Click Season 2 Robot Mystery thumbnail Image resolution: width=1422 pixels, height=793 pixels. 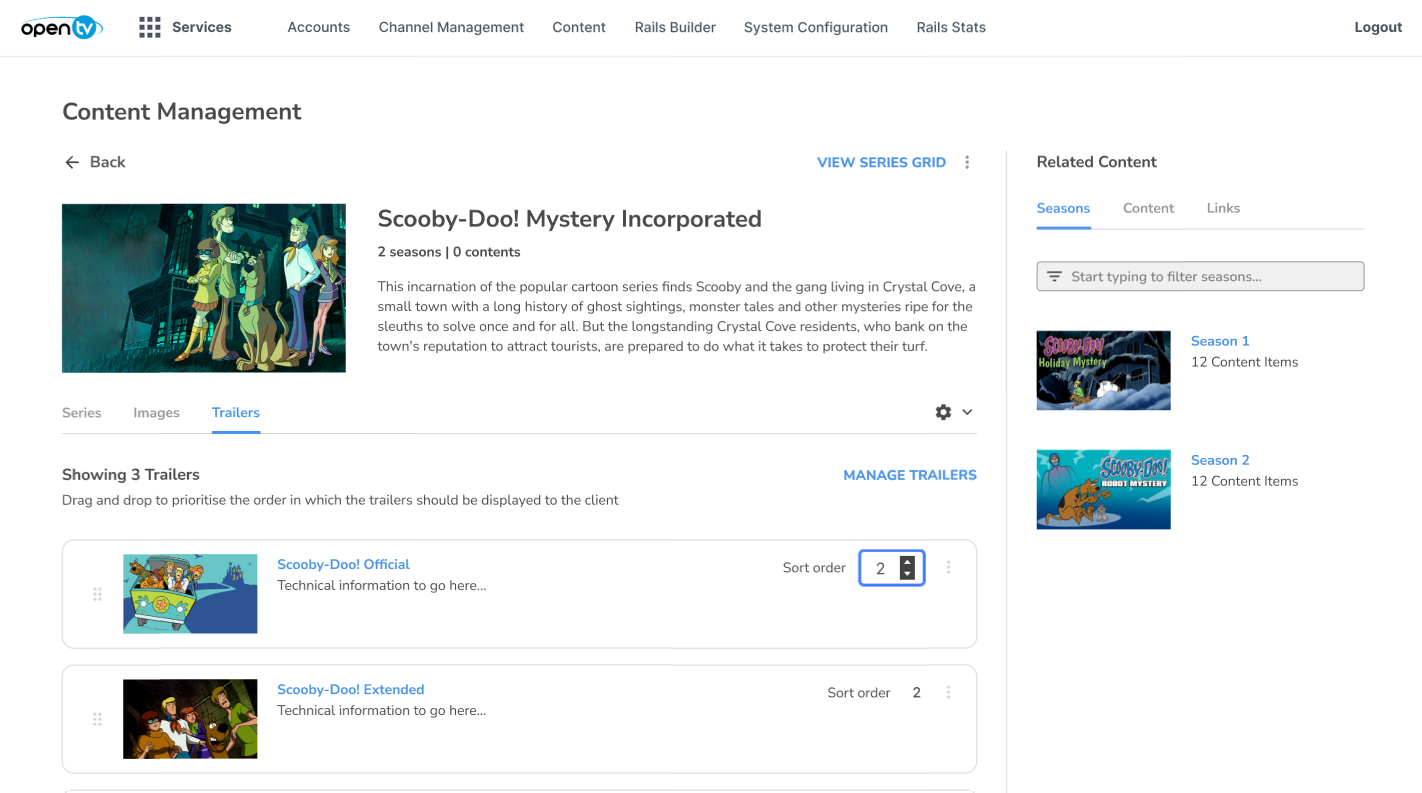point(1104,489)
